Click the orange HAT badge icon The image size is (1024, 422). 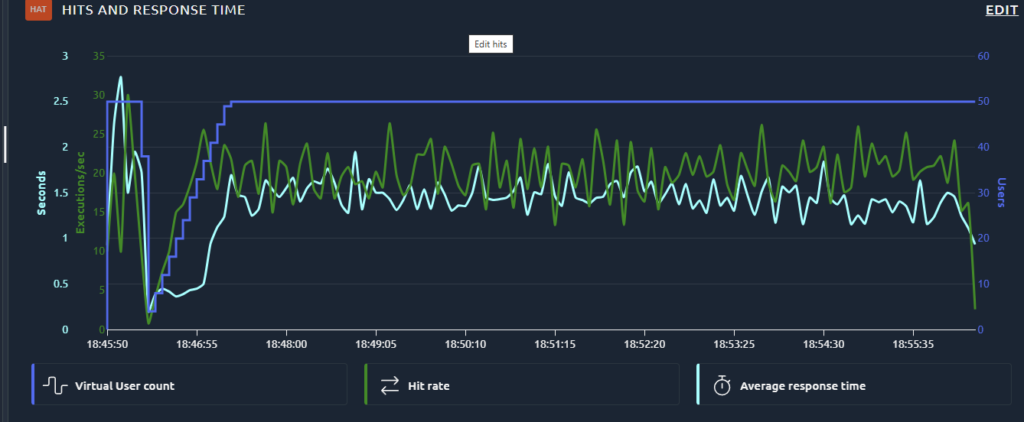tap(38, 10)
